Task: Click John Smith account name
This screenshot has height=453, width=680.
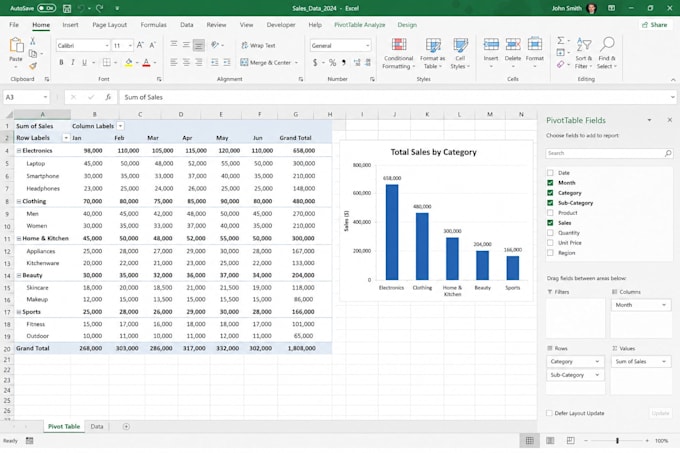Action: [x=566, y=8]
